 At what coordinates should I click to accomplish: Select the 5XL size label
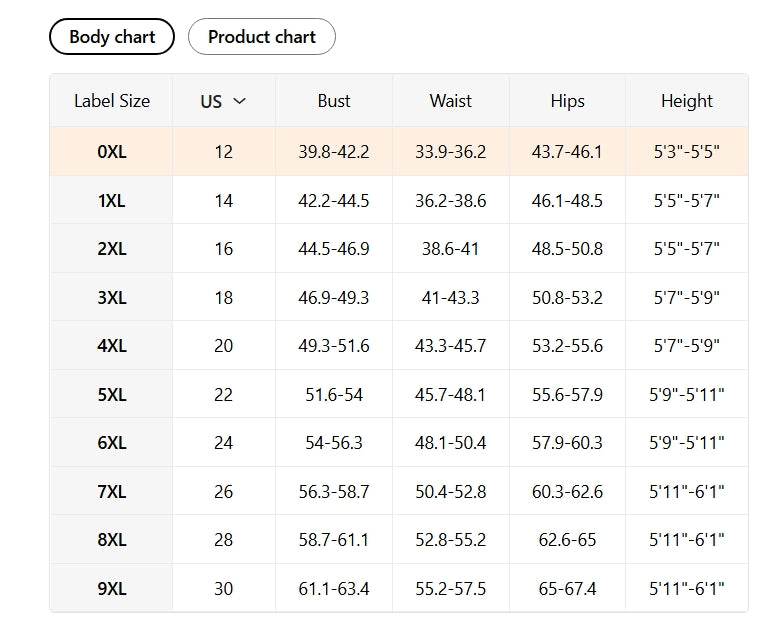pos(112,395)
